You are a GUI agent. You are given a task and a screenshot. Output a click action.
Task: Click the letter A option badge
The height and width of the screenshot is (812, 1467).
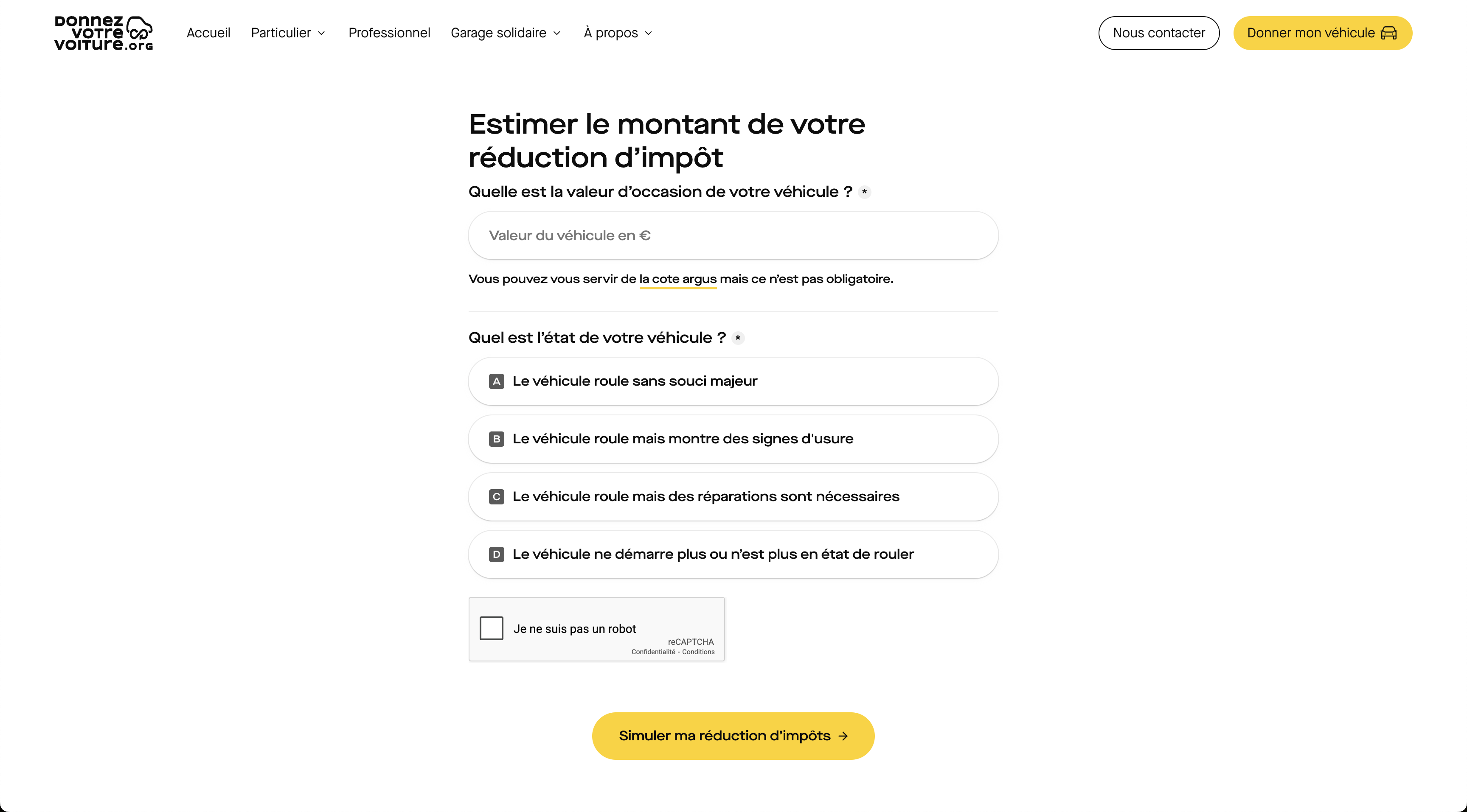point(496,381)
